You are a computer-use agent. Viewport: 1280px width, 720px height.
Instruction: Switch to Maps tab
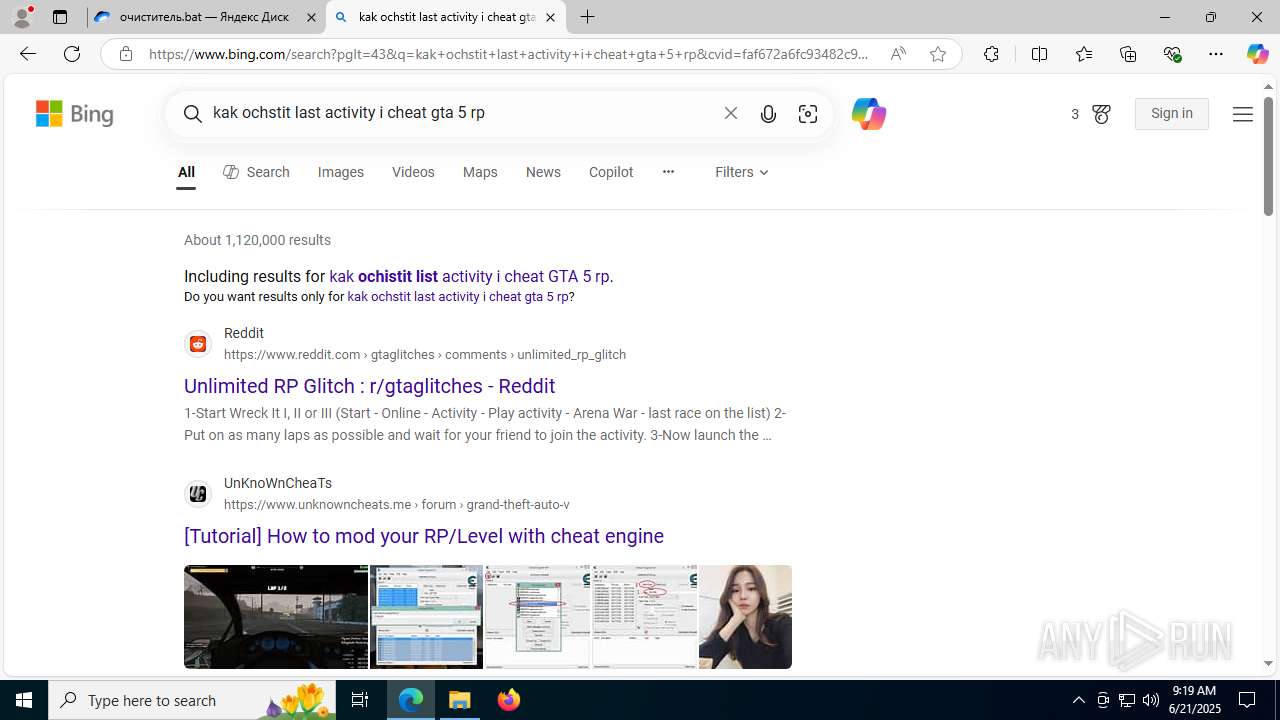480,172
